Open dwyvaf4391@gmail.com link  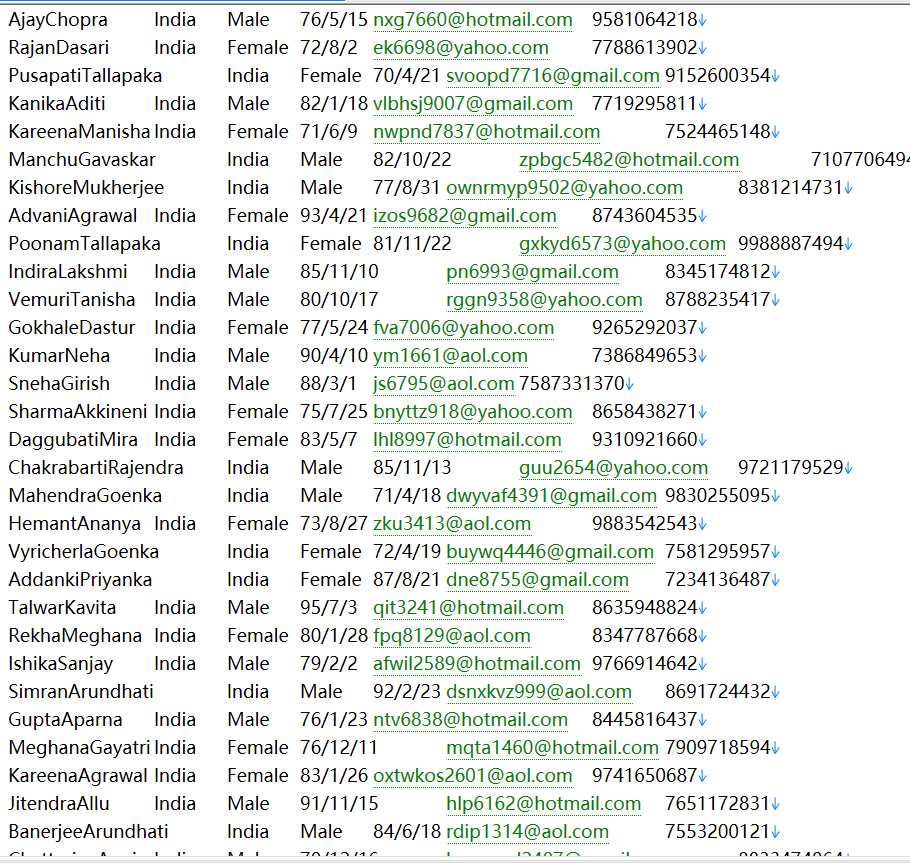551,496
